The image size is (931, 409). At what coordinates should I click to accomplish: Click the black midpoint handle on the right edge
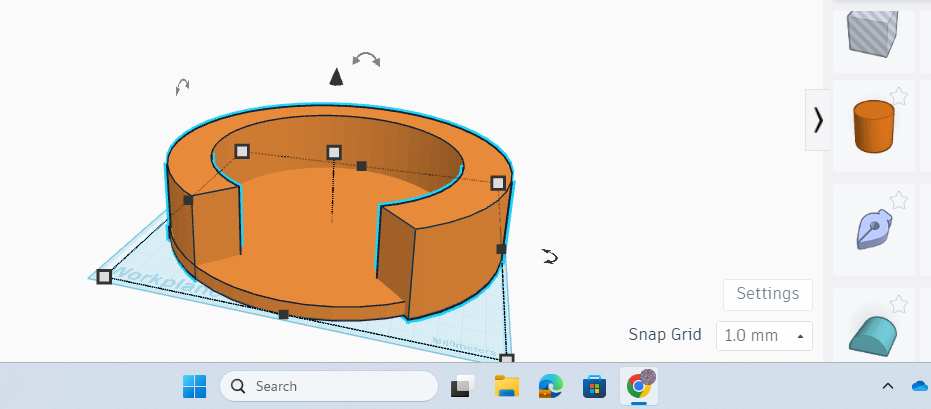pyautogui.click(x=501, y=249)
